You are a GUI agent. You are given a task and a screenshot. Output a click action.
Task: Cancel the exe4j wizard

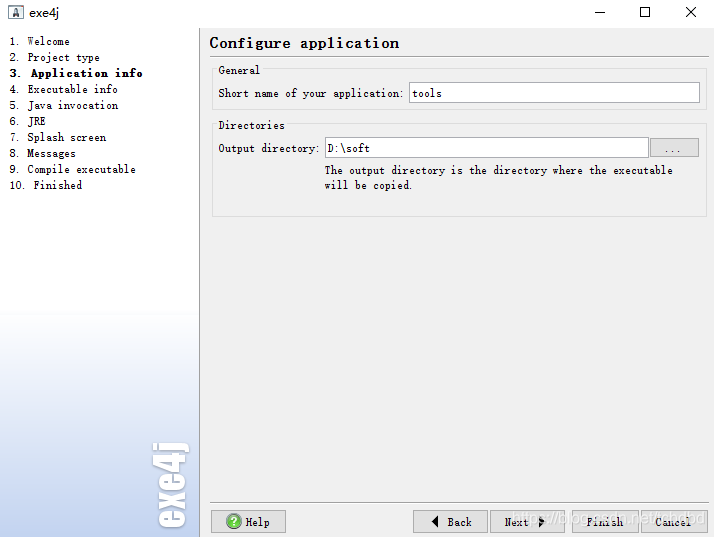[673, 522]
